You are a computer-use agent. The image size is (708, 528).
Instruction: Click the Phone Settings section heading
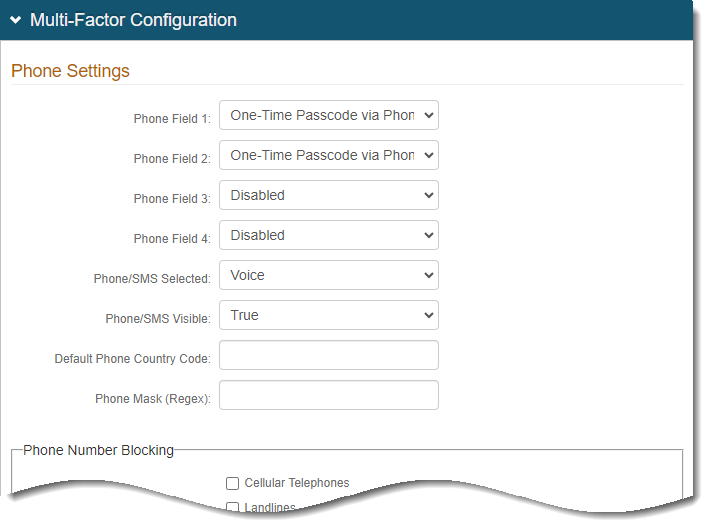click(x=70, y=71)
